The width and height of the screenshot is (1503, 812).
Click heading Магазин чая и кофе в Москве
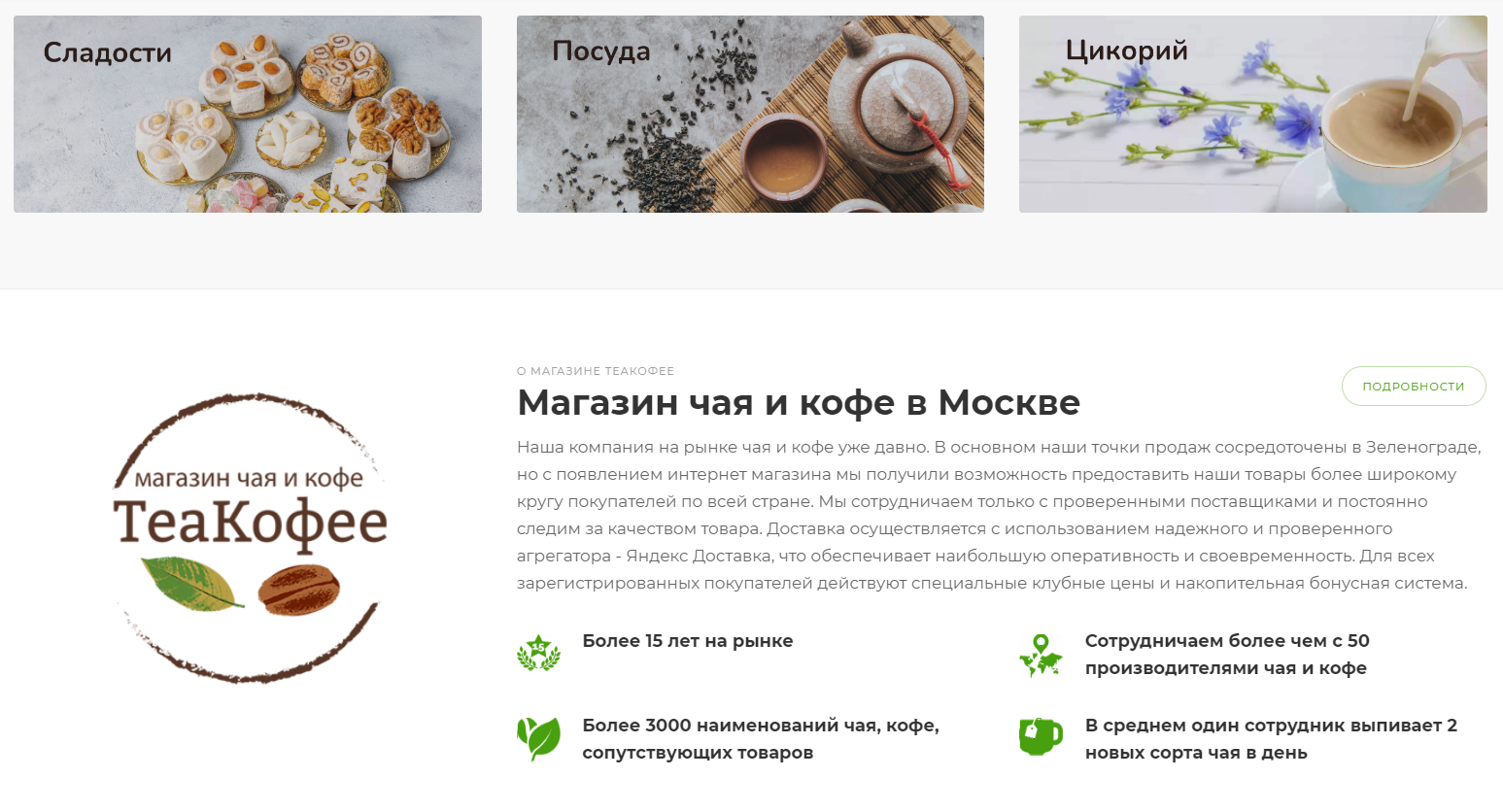pyautogui.click(x=799, y=402)
